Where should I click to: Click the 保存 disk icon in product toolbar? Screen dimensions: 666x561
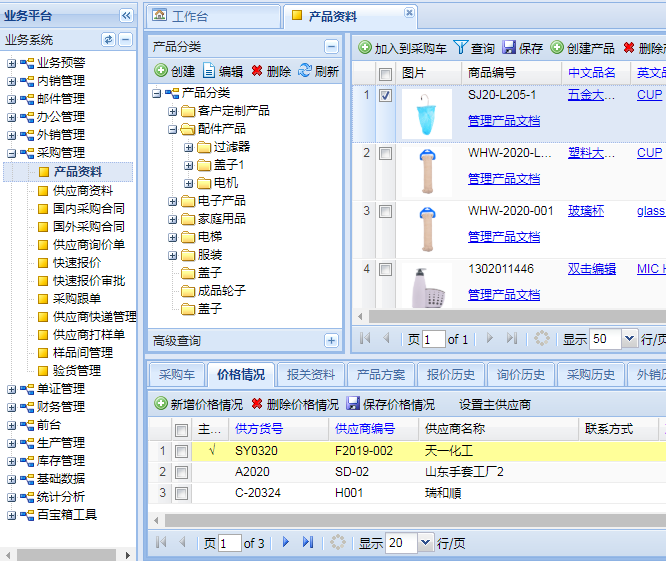509,47
